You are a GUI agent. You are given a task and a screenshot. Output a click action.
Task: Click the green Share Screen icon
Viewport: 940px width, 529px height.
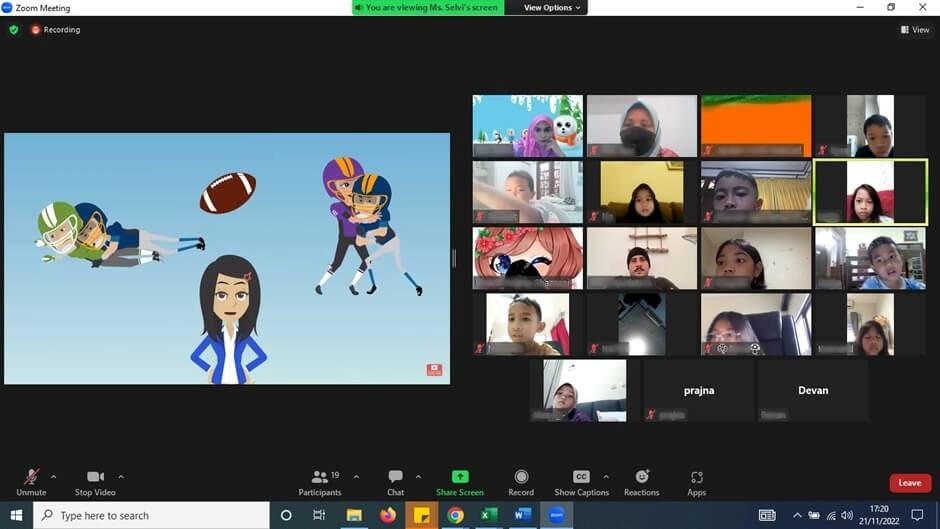pyautogui.click(x=460, y=477)
